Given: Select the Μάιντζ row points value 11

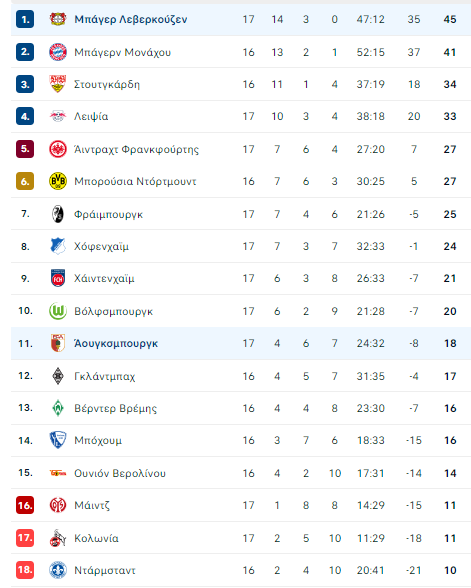Looking at the screenshot, I should 450,506.
